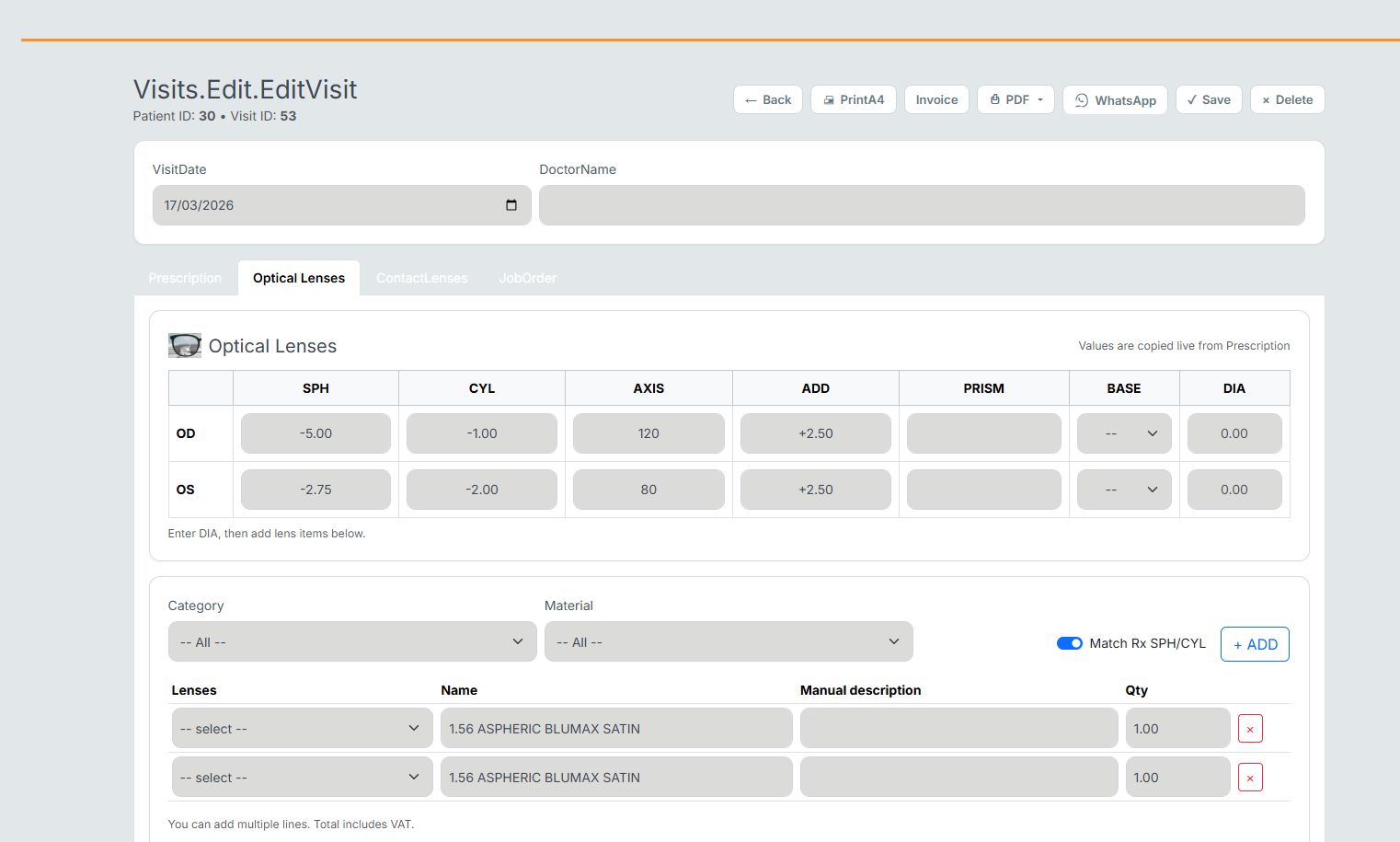Delete the visit using Delete button
Image resolution: width=1400 pixels, height=842 pixels.
coord(1287,100)
